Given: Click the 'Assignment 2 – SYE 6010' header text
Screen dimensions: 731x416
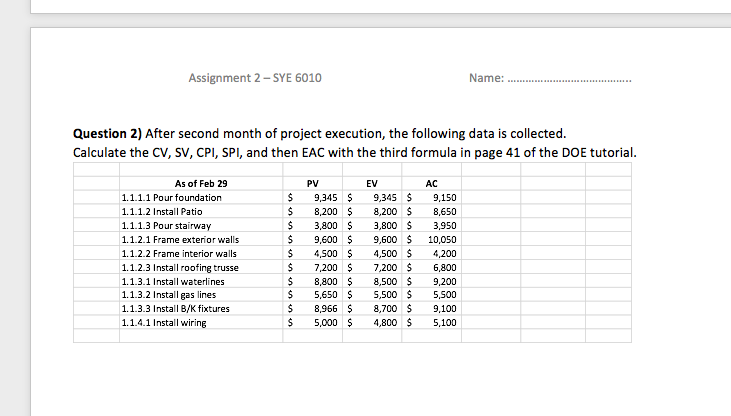Looking at the screenshot, I should 255,78.
